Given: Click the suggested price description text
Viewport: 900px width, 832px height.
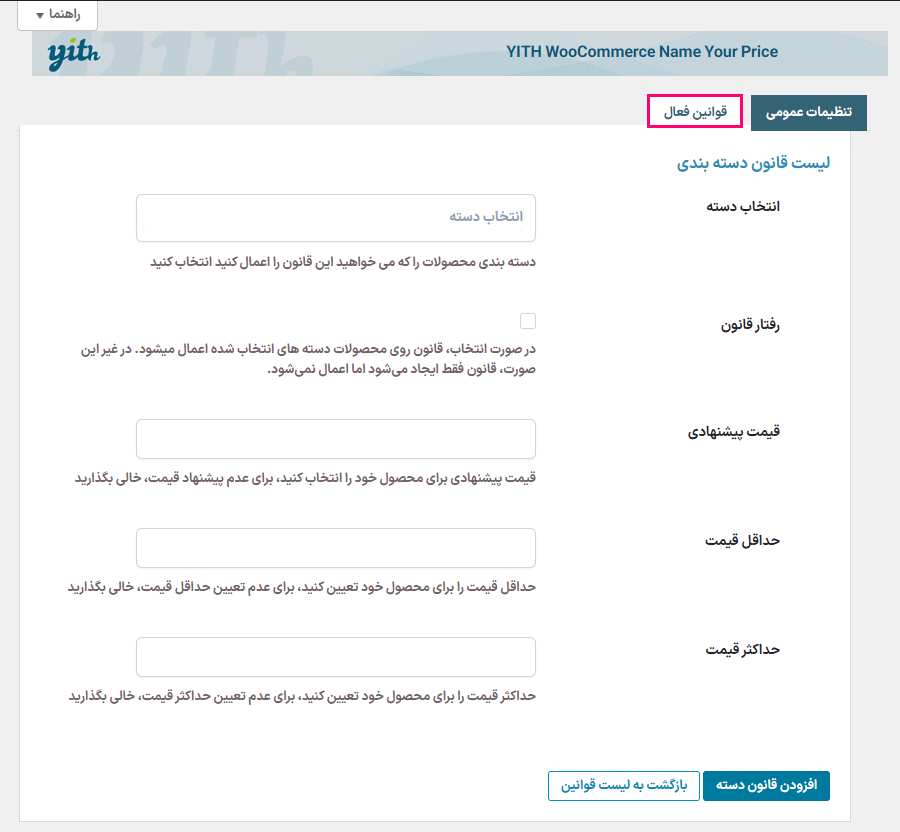Looking at the screenshot, I should pyautogui.click(x=305, y=478).
